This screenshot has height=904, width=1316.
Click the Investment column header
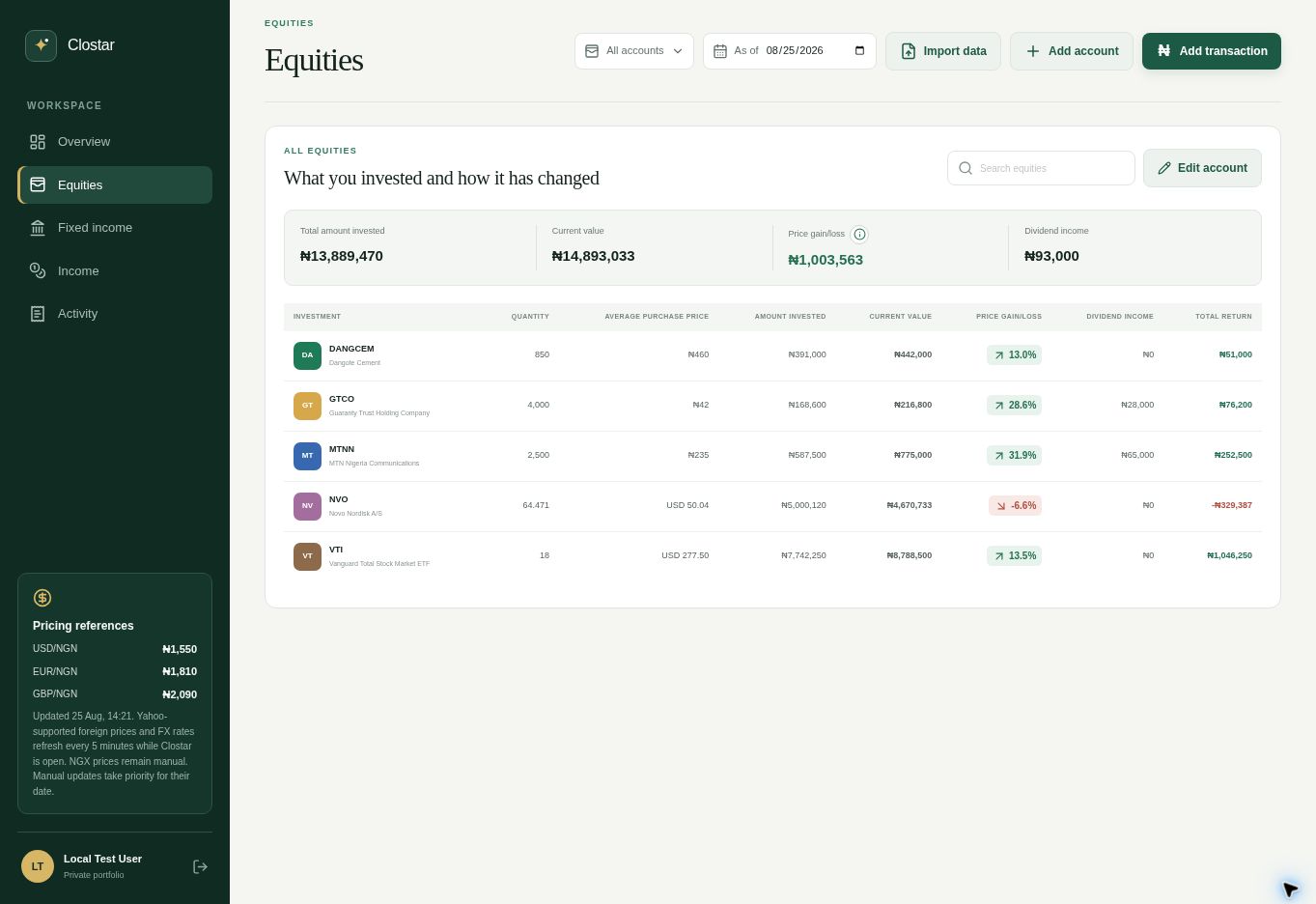coord(317,317)
